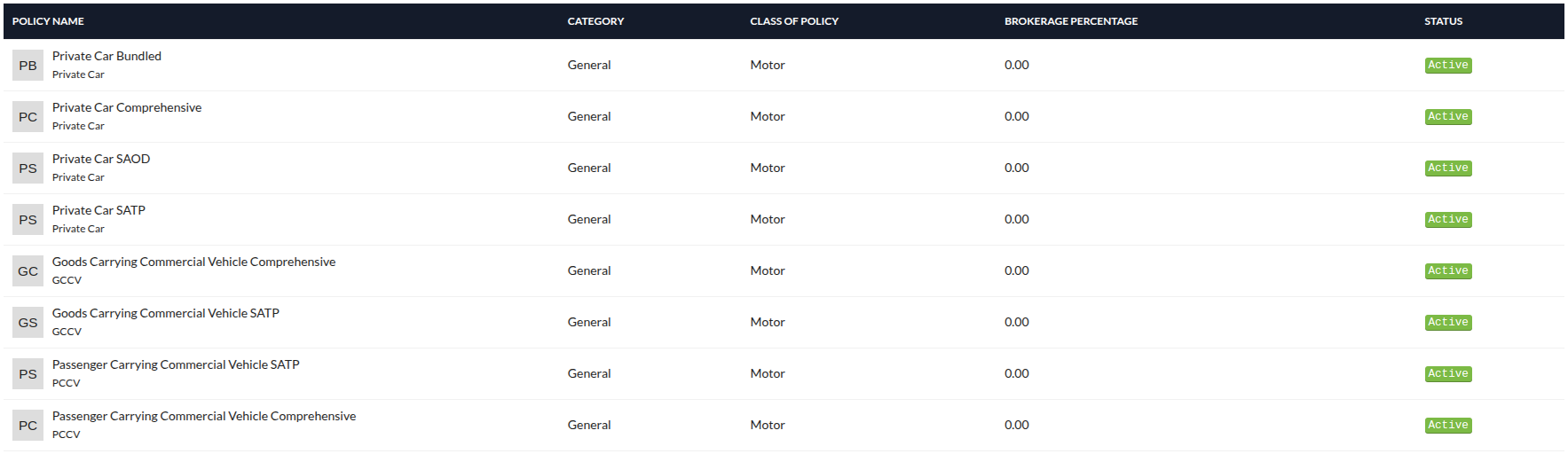Image resolution: width=1568 pixels, height=454 pixels.
Task: Click the PC avatar for Private Car Comprehensive
Action: (x=28, y=117)
